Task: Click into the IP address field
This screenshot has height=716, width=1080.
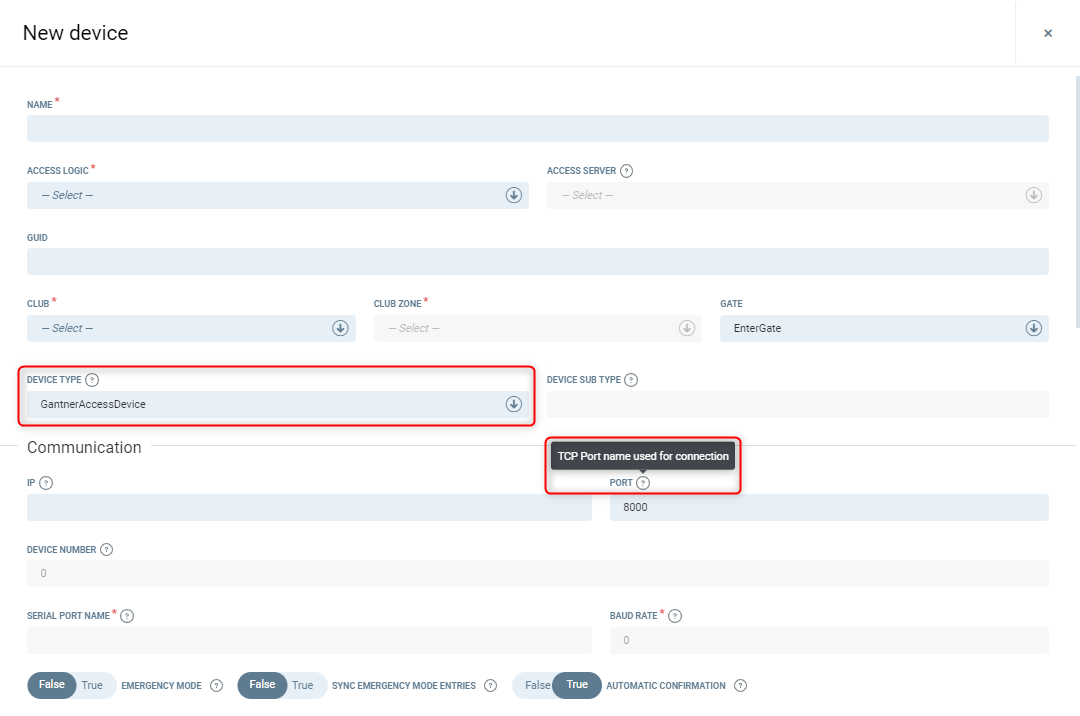Action: pyautogui.click(x=309, y=507)
